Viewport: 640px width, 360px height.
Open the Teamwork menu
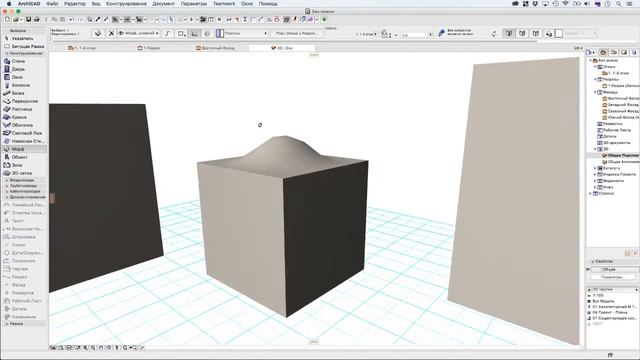224,4
